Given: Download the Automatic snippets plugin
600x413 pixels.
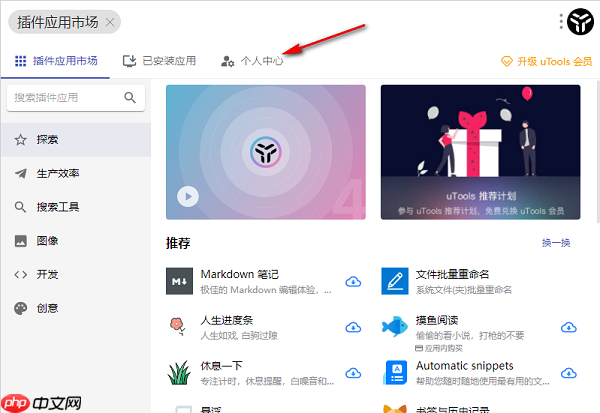Looking at the screenshot, I should 569,373.
